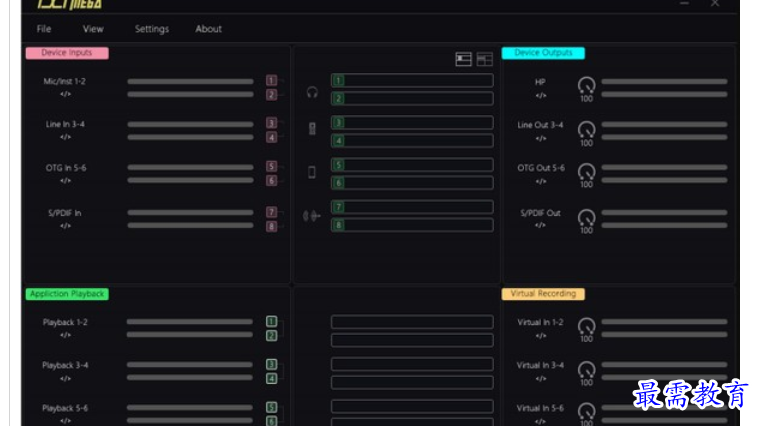Click the Device Inputs label

point(66,53)
